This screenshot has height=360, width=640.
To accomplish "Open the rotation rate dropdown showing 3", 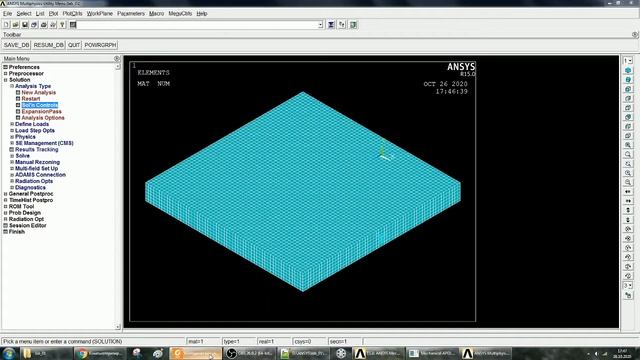I will tap(628, 285).
